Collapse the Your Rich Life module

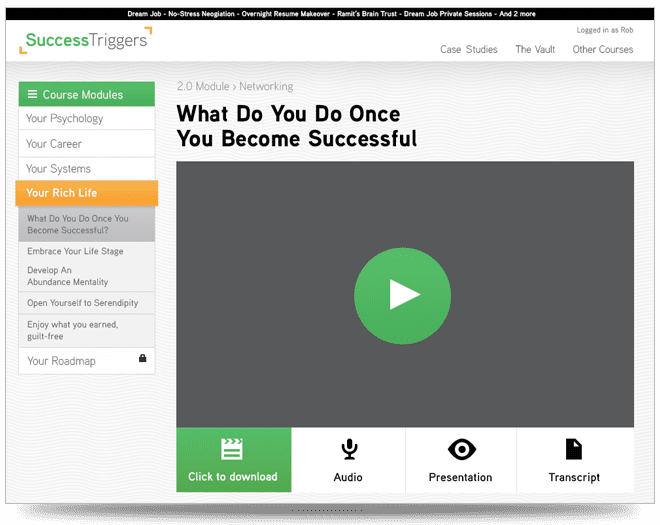(87, 193)
